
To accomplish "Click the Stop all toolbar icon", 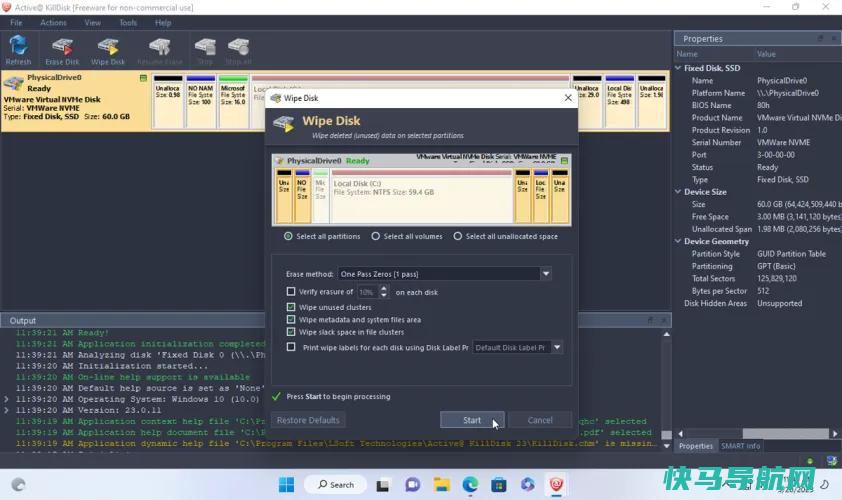I will coord(238,50).
